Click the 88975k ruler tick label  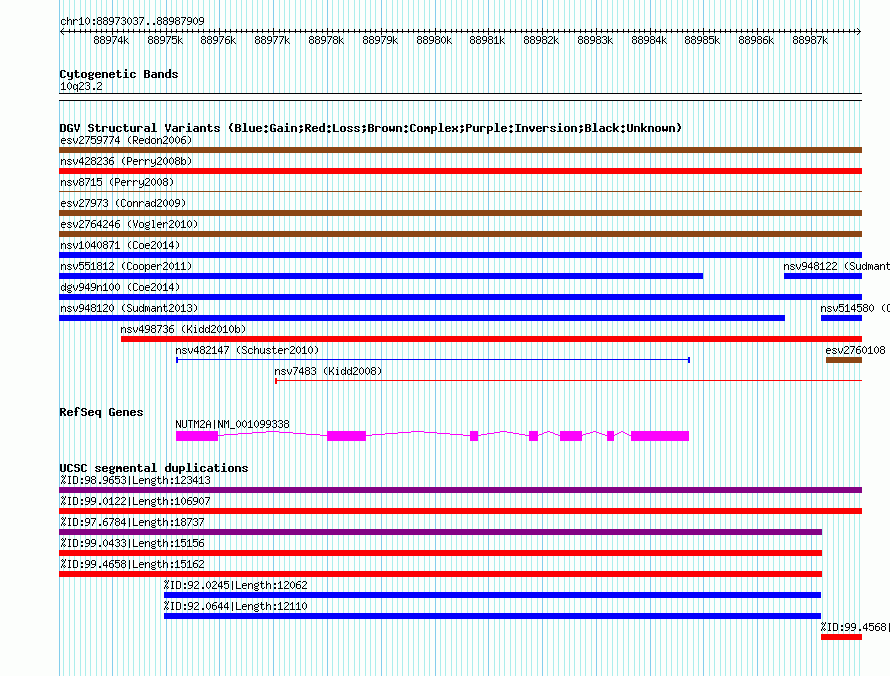tap(165, 40)
